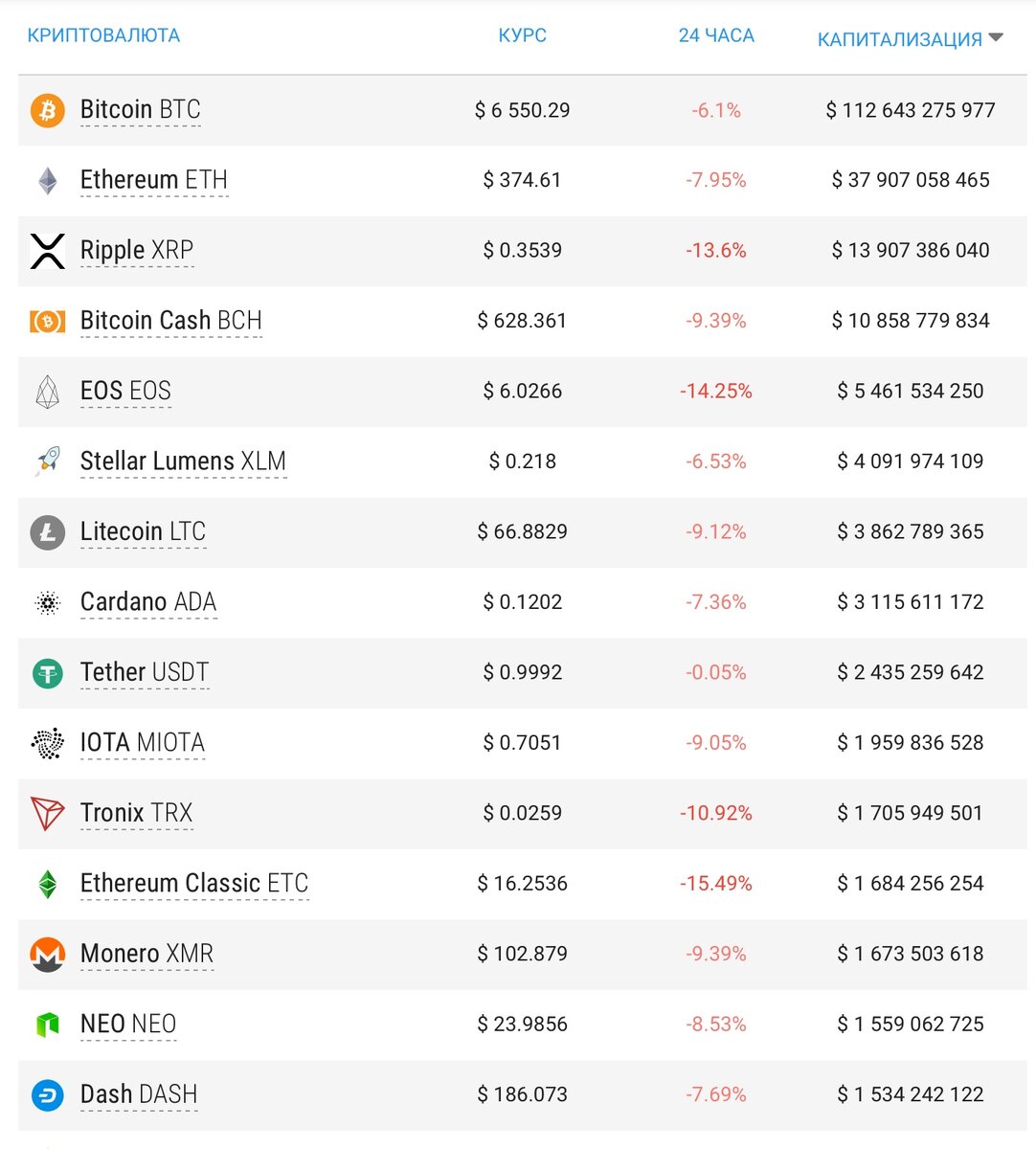Click the red Tronix logo icon
This screenshot has width=1036, height=1149.
point(47,814)
